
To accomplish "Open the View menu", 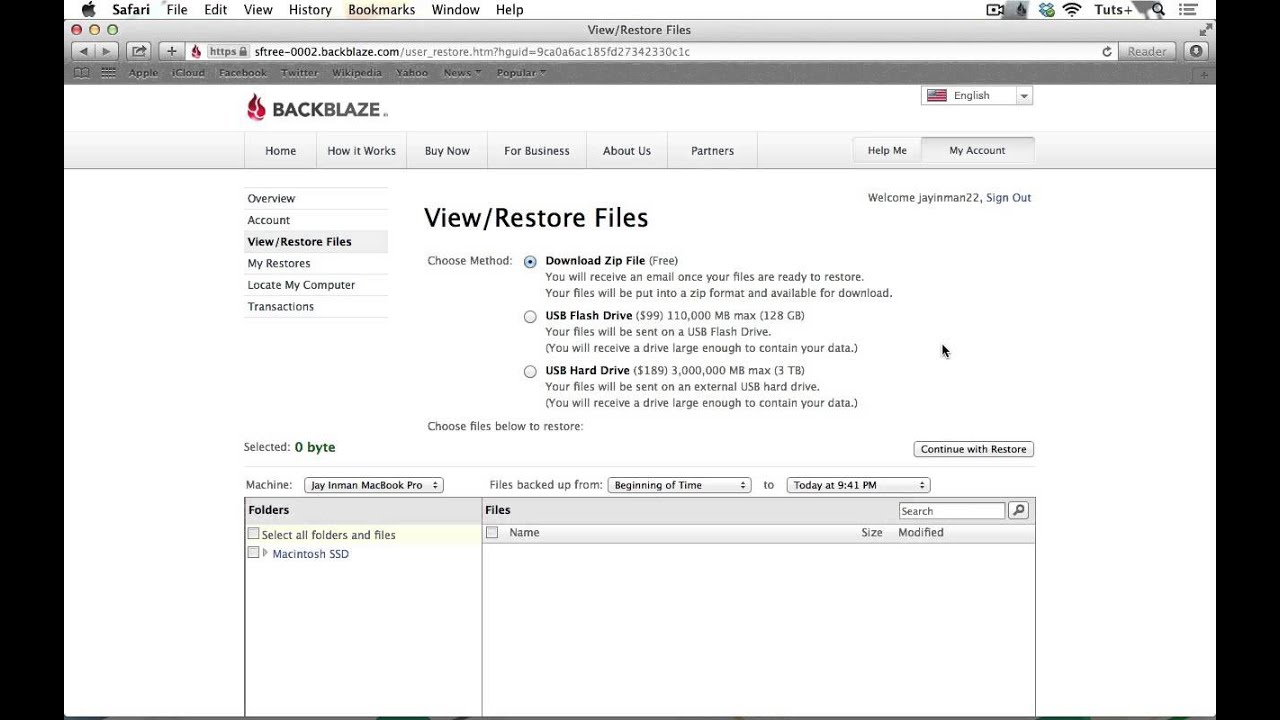I will coord(258,9).
